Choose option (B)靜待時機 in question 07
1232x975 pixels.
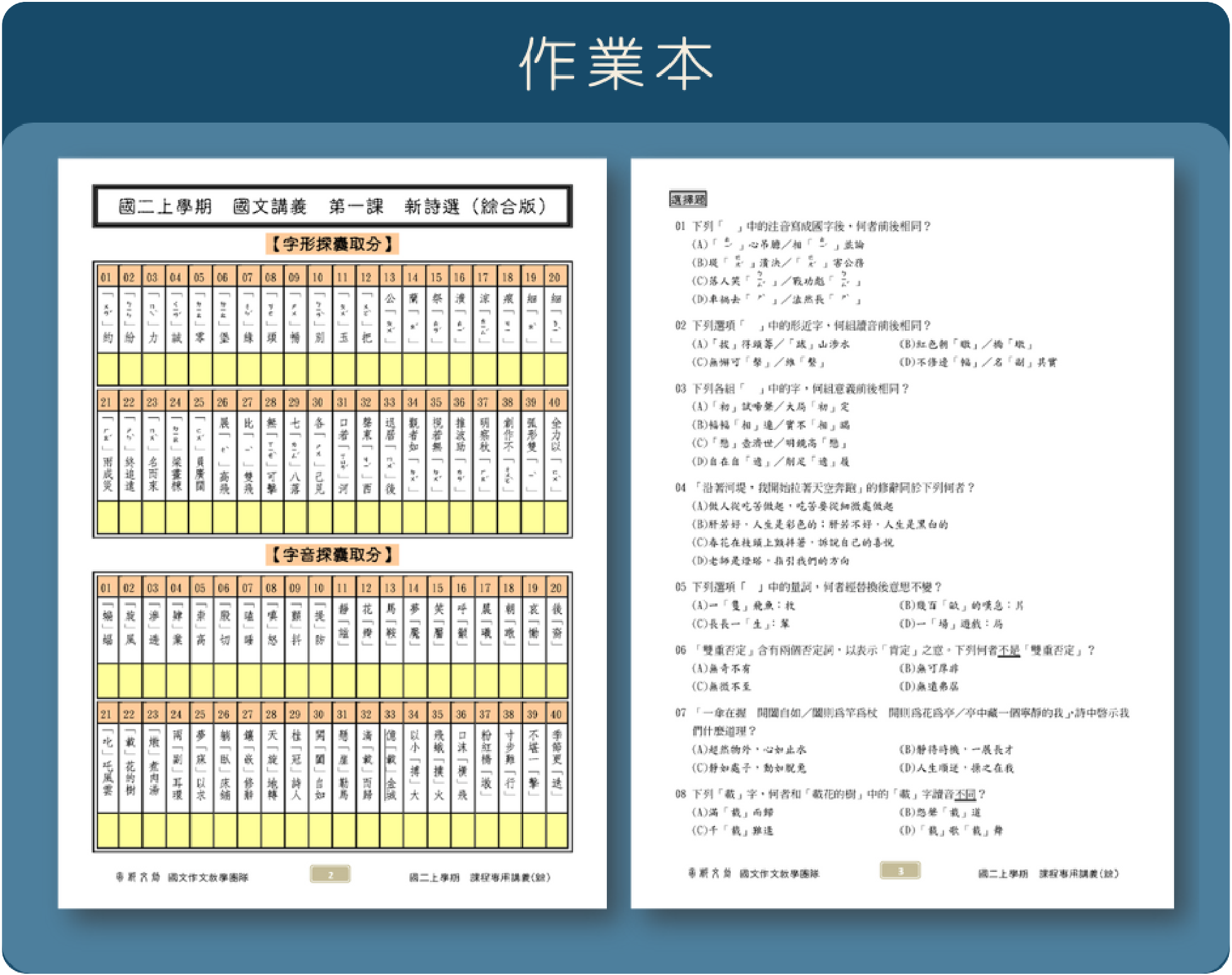(x=956, y=749)
